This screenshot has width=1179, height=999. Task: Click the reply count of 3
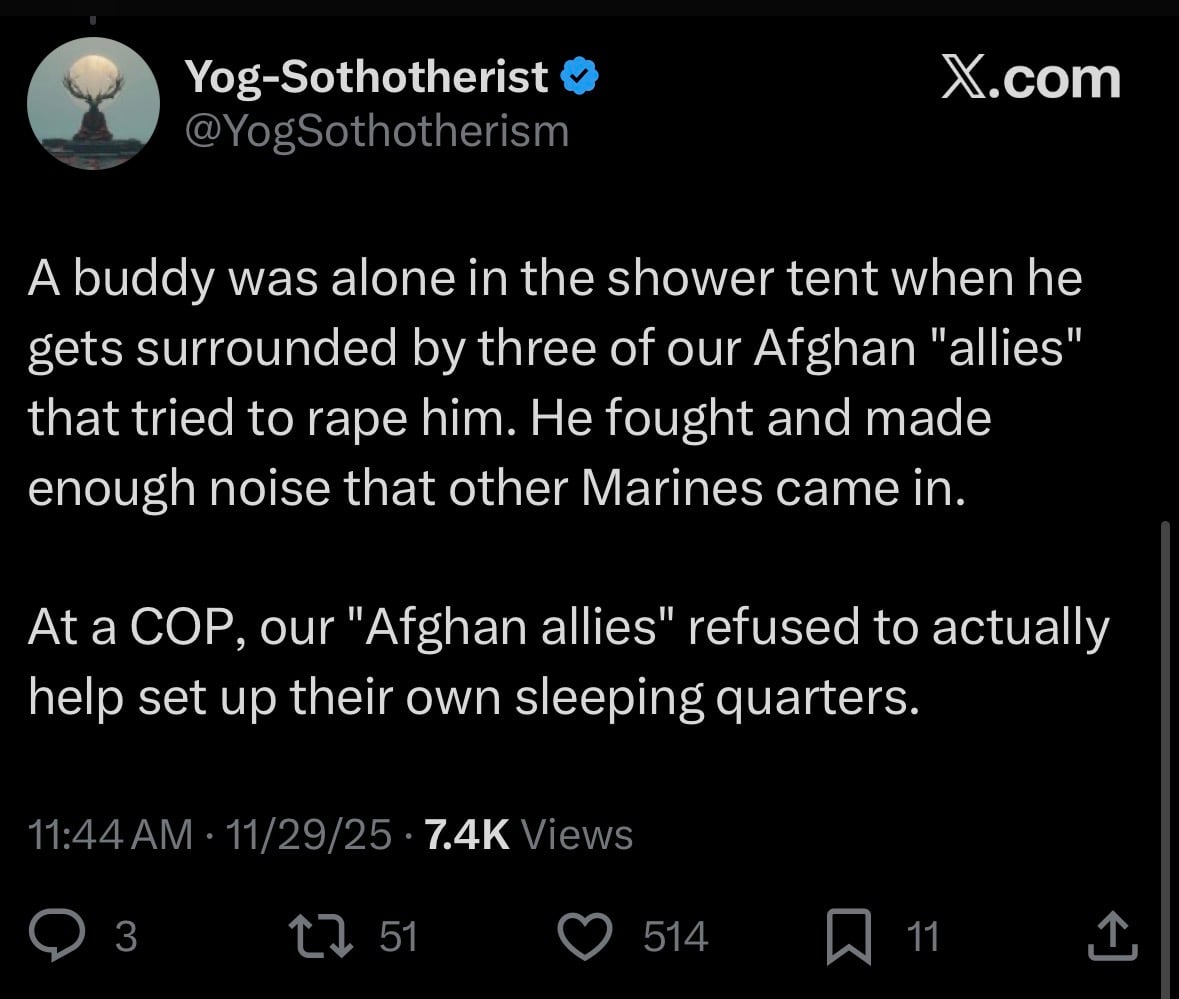coord(125,937)
